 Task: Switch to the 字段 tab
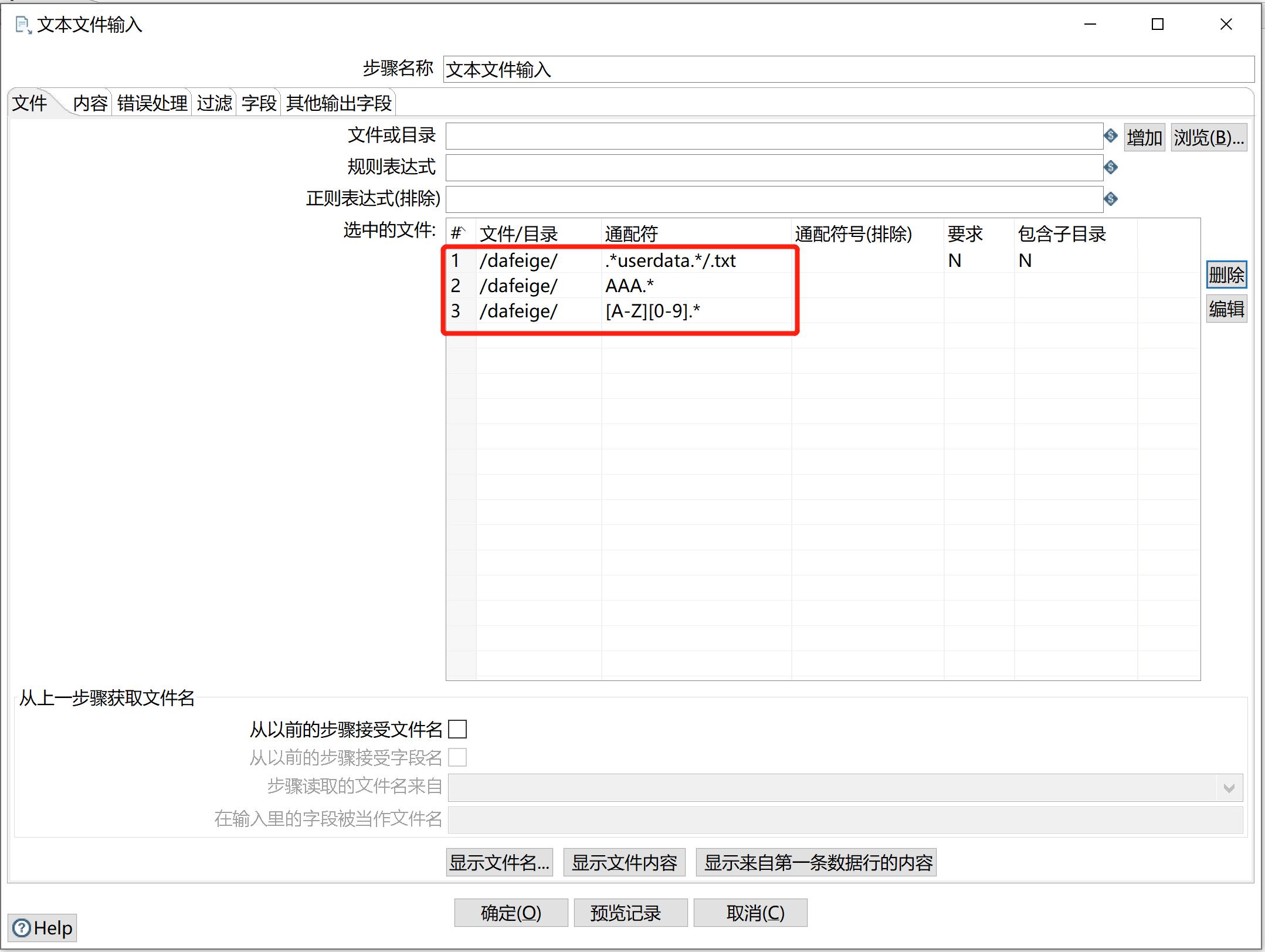(259, 103)
